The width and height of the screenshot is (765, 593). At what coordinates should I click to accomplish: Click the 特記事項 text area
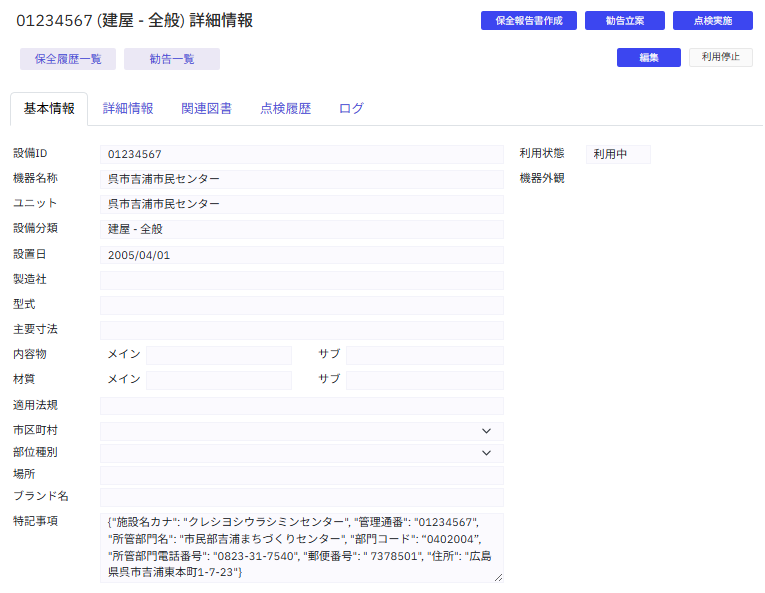[x=302, y=548]
